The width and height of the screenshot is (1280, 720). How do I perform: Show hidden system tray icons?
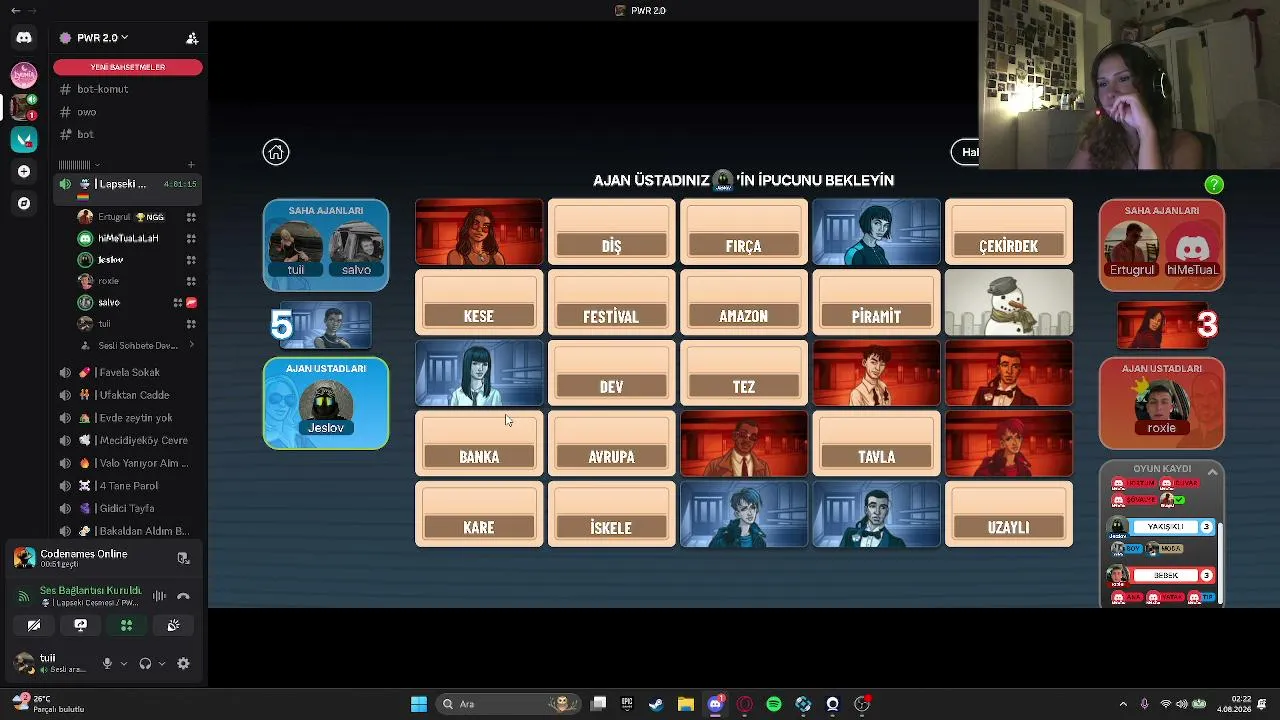click(1123, 704)
